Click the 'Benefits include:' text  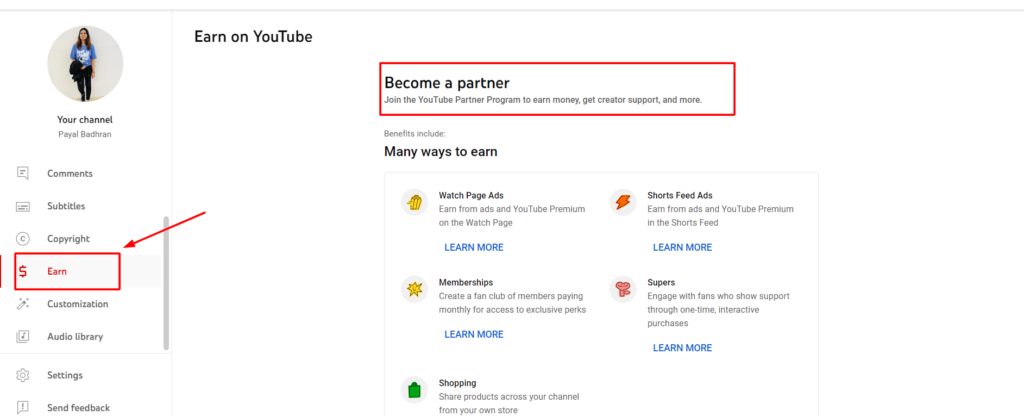pyautogui.click(x=415, y=134)
